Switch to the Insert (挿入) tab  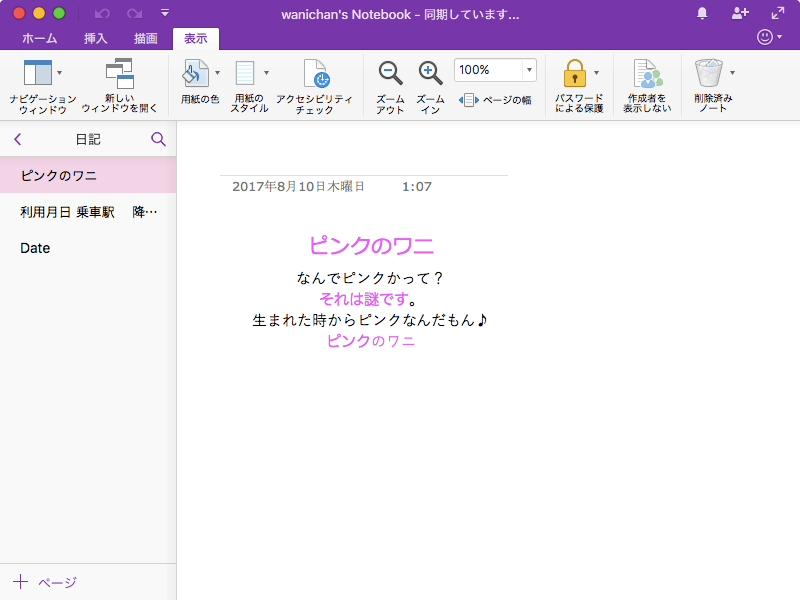click(96, 39)
